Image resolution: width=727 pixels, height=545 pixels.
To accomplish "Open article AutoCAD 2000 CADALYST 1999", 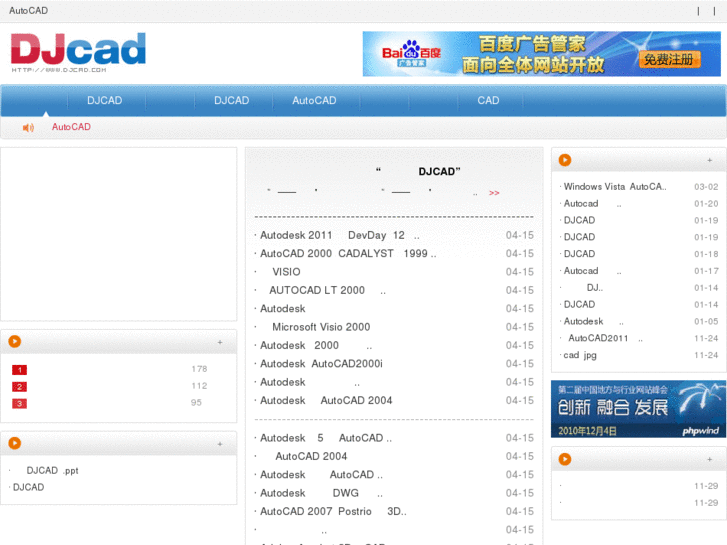I will 348,254.
